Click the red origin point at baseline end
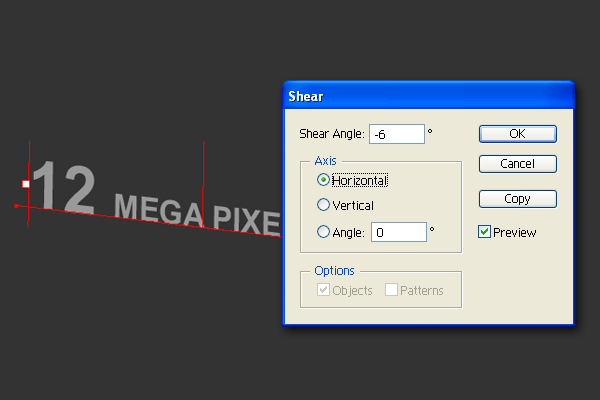The image size is (600, 400). click(16, 206)
